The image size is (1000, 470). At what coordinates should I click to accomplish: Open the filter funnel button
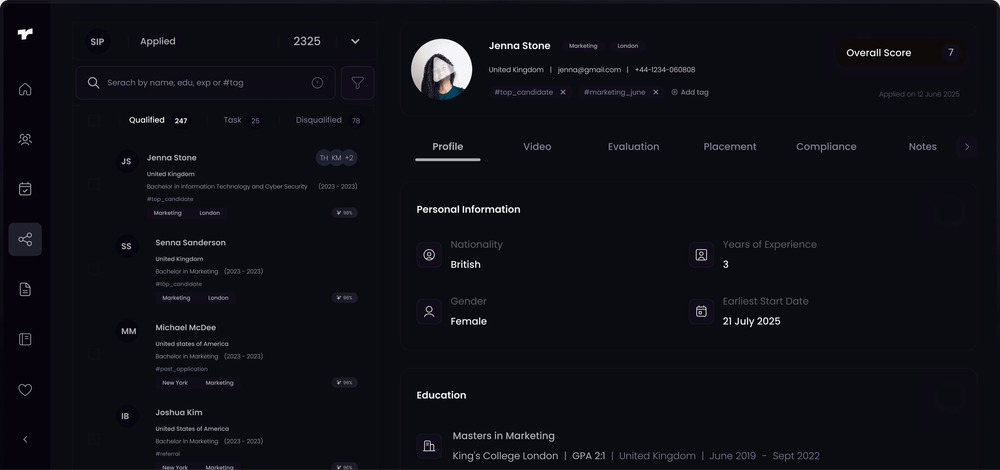[358, 83]
